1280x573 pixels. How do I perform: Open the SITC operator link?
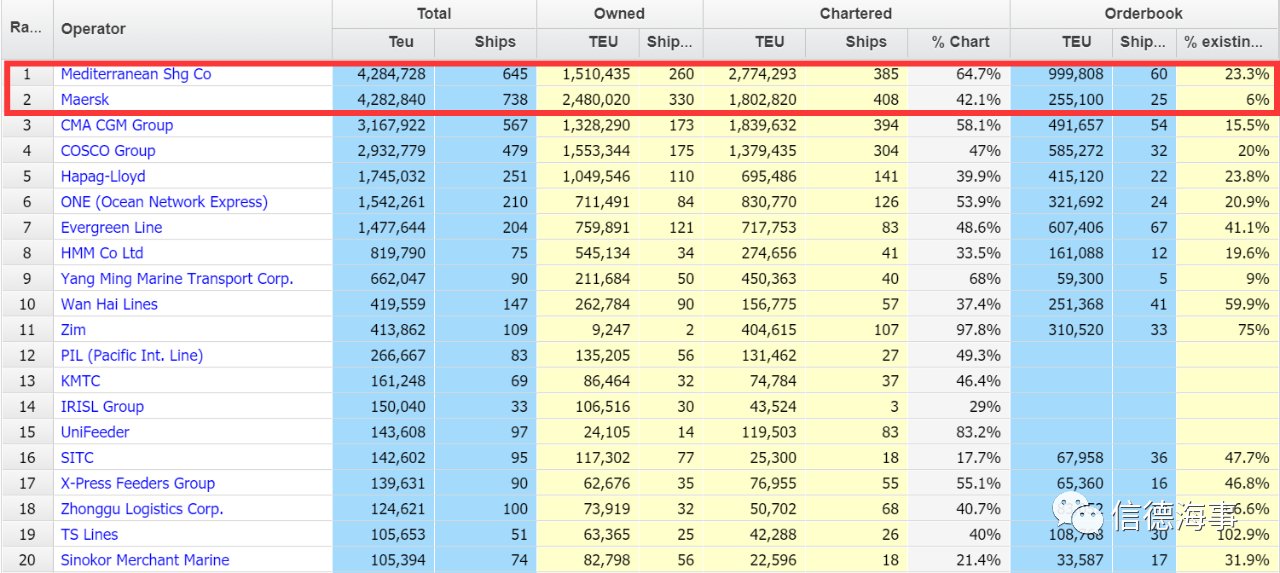coord(77,458)
